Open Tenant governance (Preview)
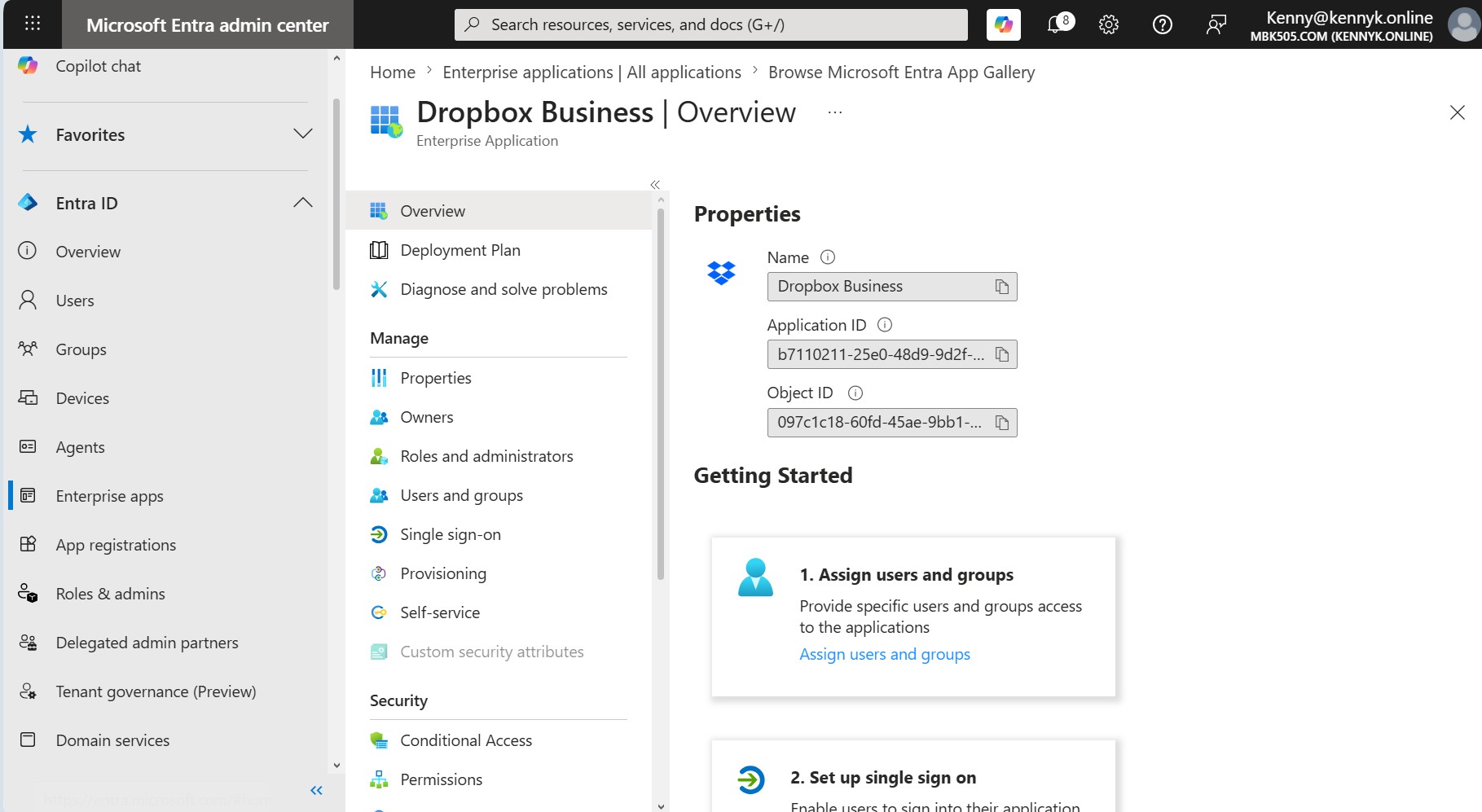 coord(156,691)
